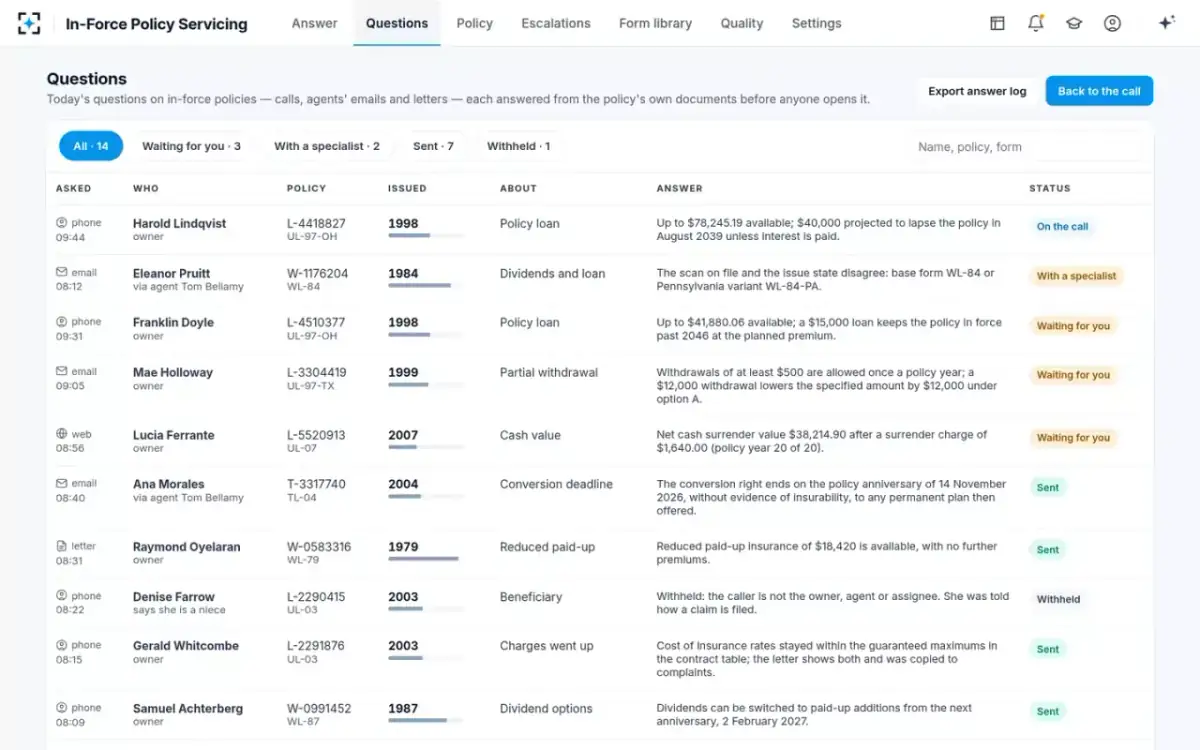Viewport: 1200px width, 750px height.
Task: Click Export answer log
Action: (x=977, y=91)
